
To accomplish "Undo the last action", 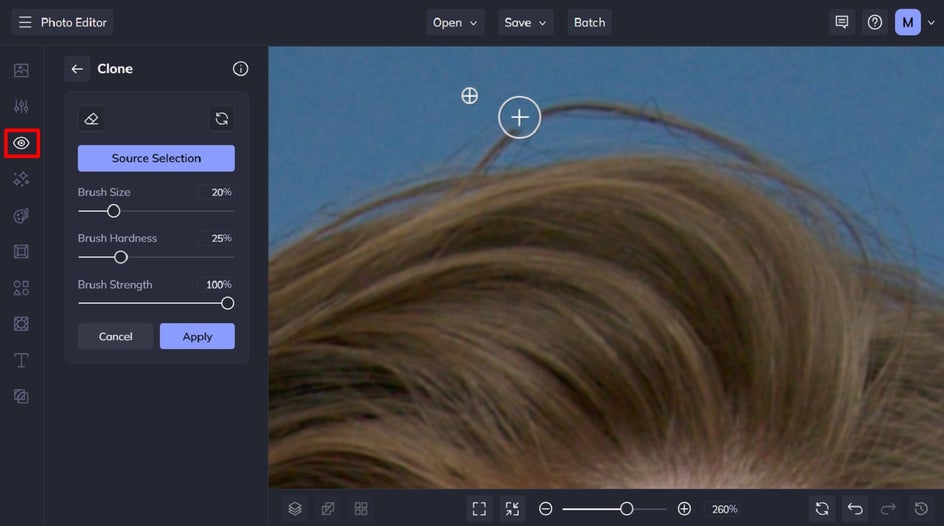I will click(855, 509).
